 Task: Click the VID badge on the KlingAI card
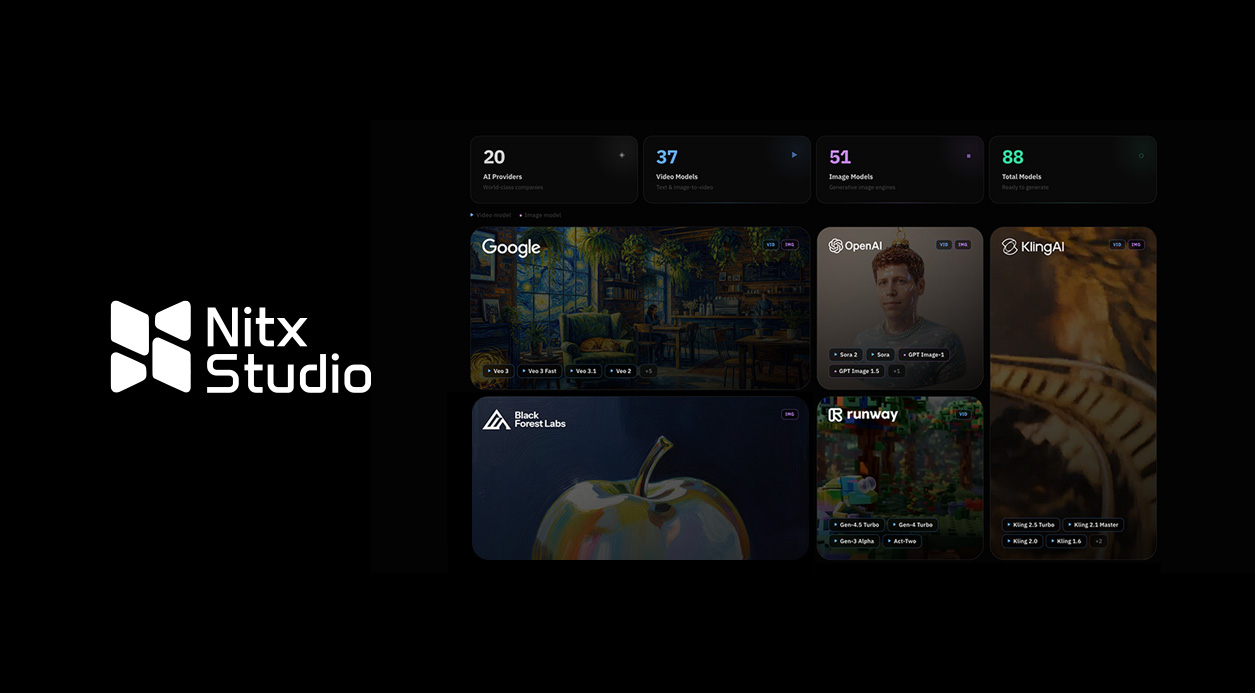click(x=1117, y=244)
